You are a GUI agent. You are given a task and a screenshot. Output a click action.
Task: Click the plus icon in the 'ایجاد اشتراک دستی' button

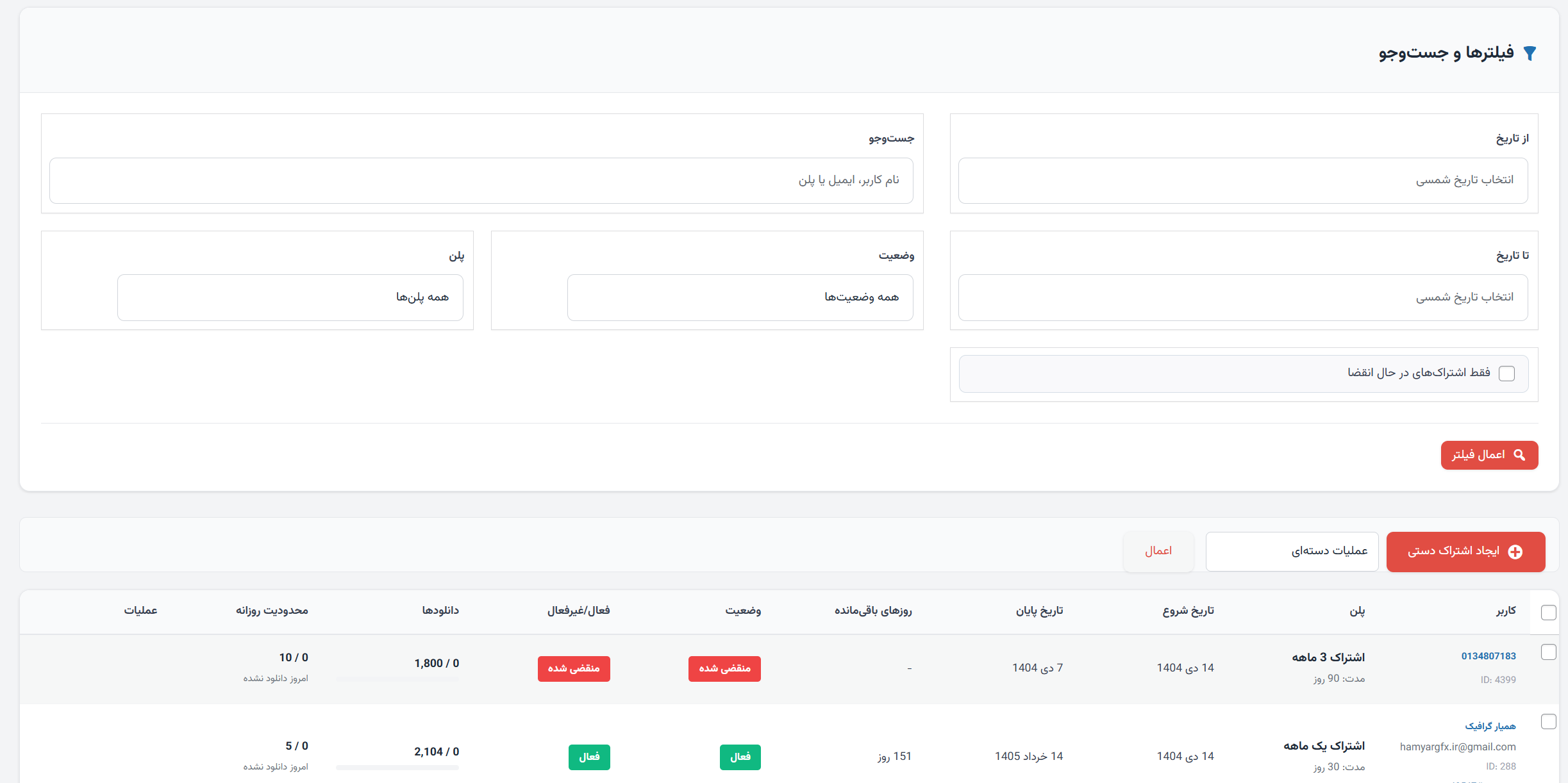(x=1515, y=552)
